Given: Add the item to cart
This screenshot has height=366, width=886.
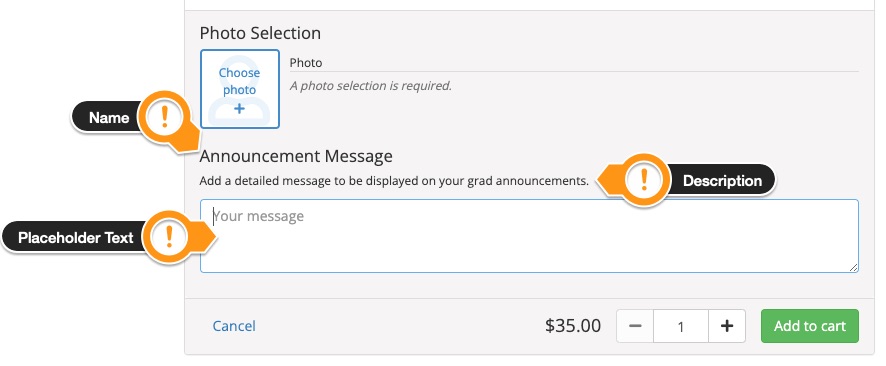Looking at the screenshot, I should 810,326.
